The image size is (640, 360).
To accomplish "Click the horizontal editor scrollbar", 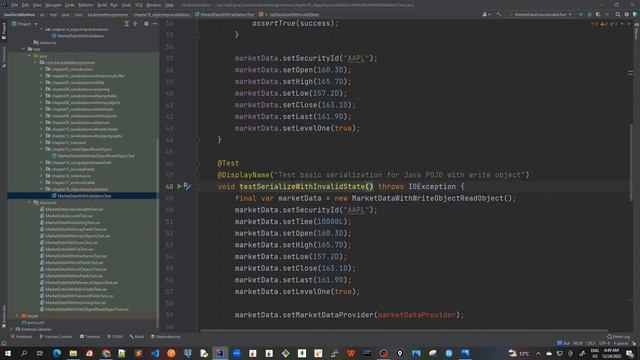I will tap(404, 331).
